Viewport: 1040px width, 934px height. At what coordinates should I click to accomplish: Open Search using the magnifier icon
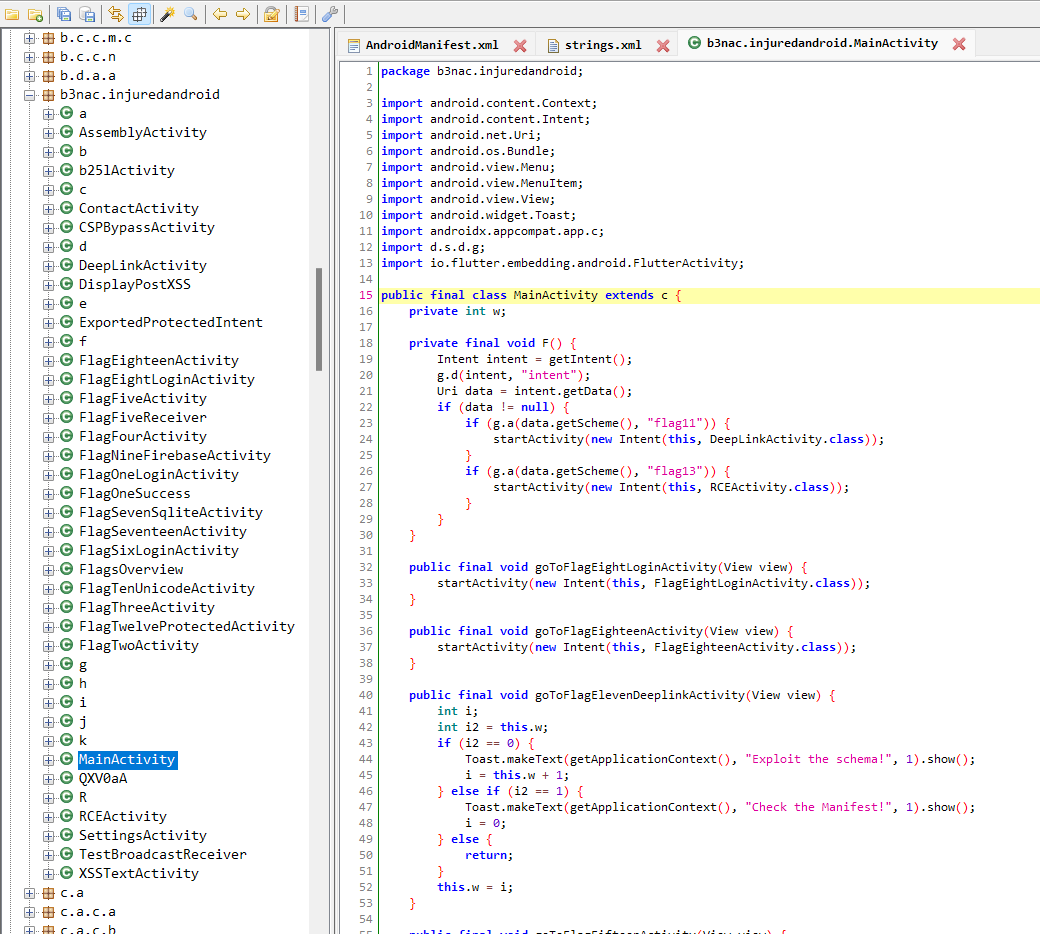pyautogui.click(x=192, y=15)
